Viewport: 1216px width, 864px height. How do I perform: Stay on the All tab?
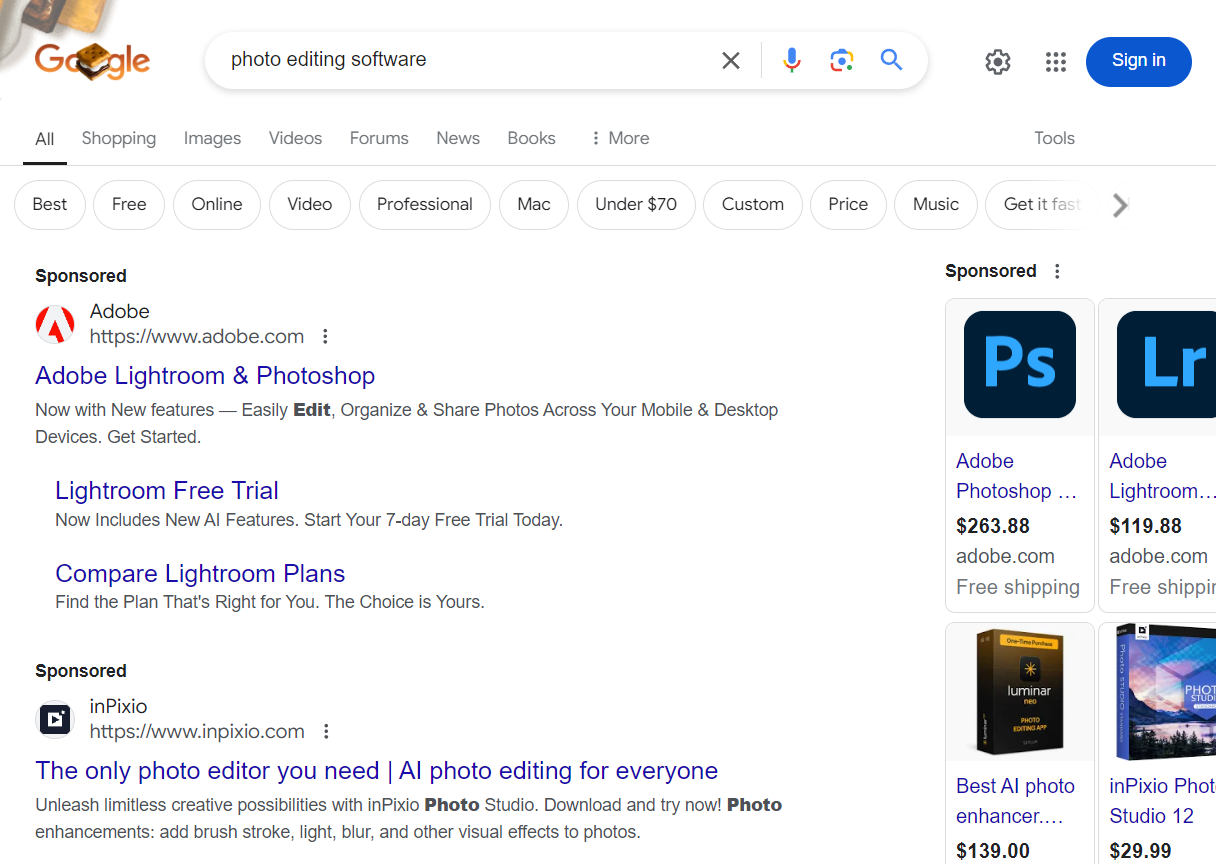[x=45, y=139]
